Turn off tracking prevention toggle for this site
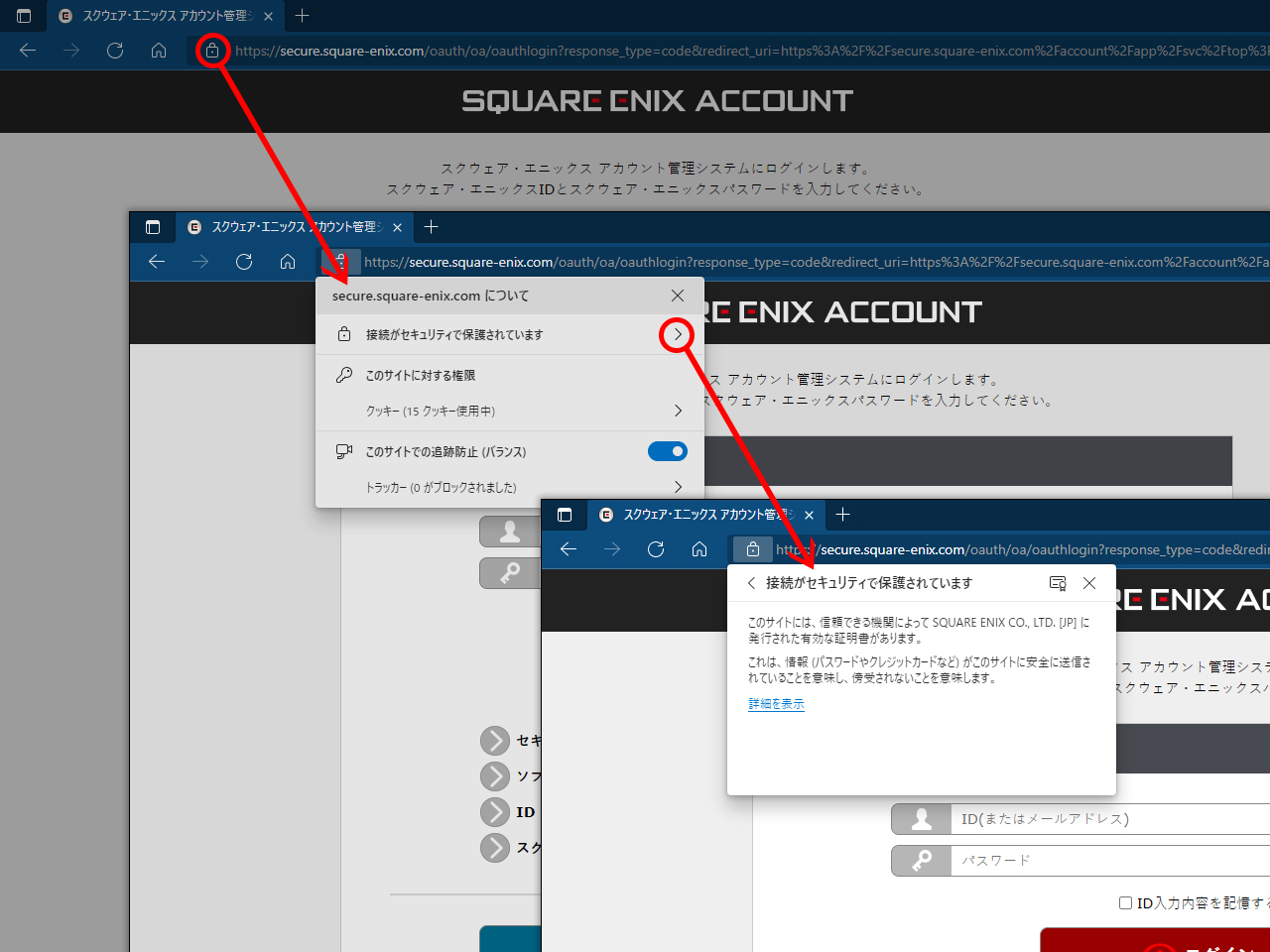The width and height of the screenshot is (1270, 952). [x=668, y=451]
